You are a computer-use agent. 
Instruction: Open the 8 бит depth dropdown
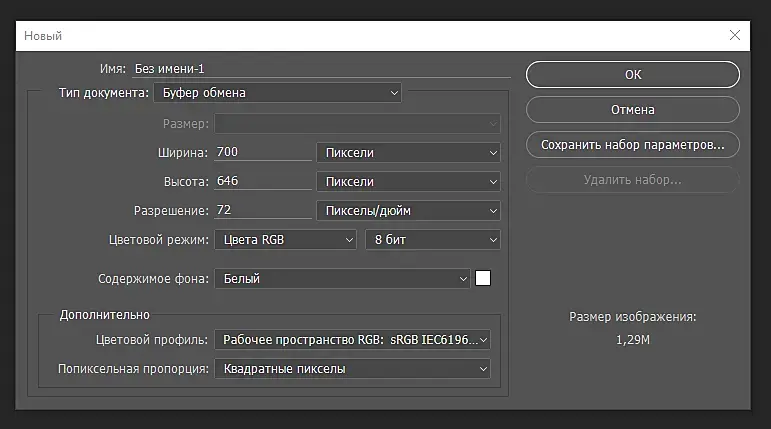[432, 240]
